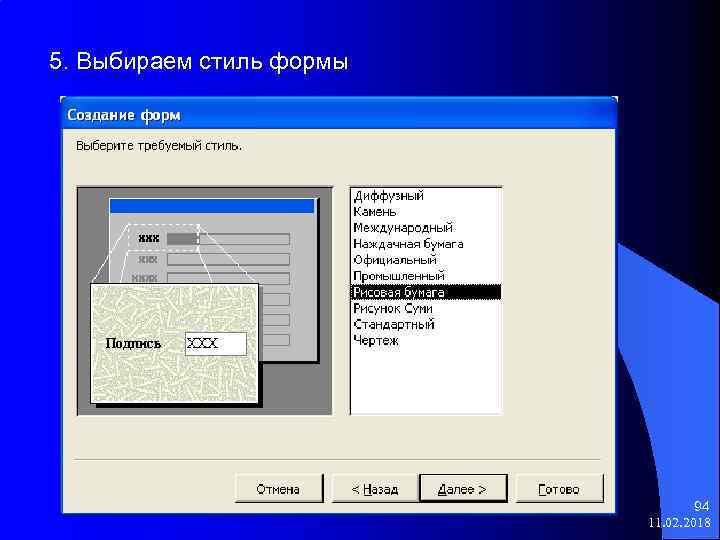Screen dimensions: 720x540
Task: Select the Промышленный style
Action: click(x=426, y=276)
